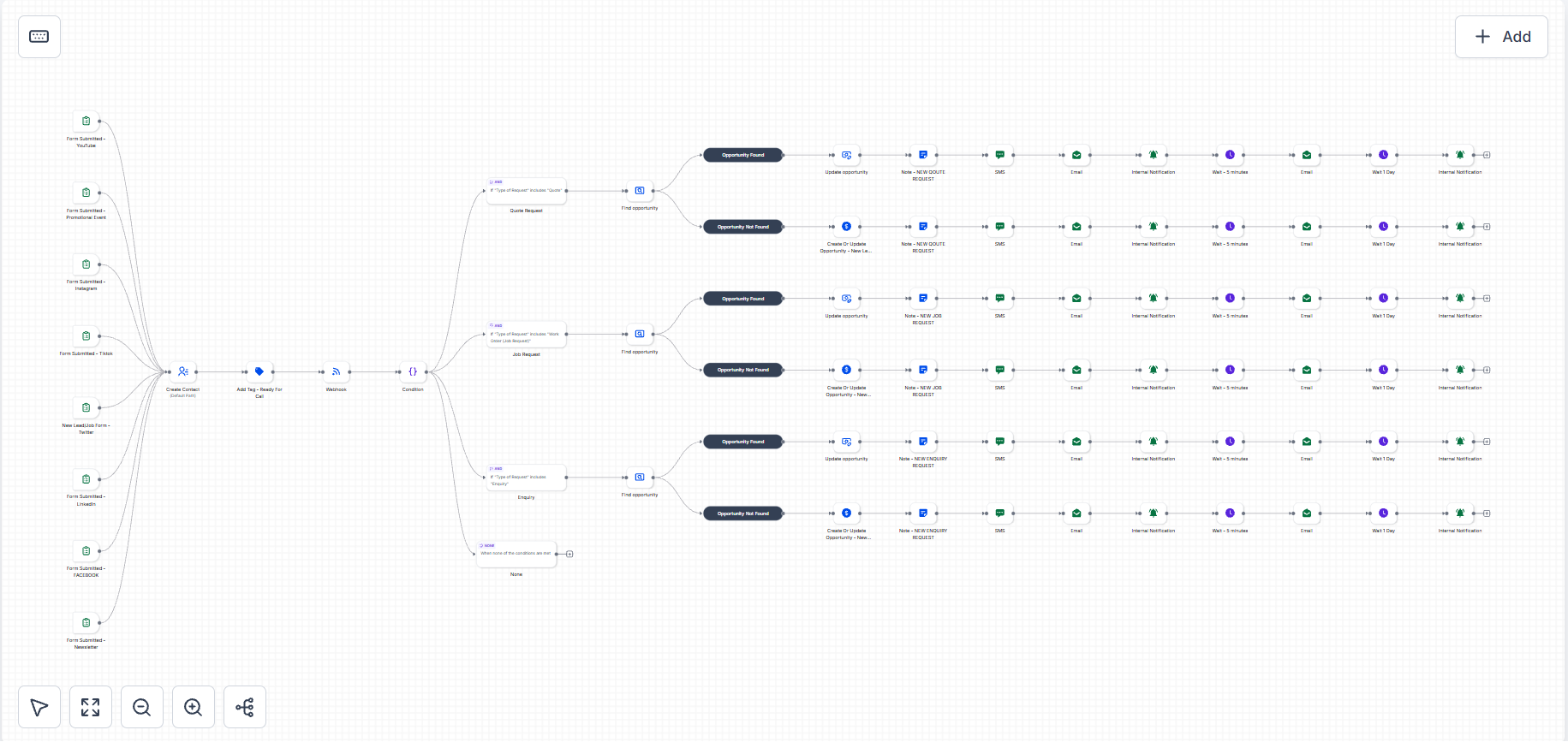Select the Condition node
The width and height of the screenshot is (1568, 742).
[413, 371]
